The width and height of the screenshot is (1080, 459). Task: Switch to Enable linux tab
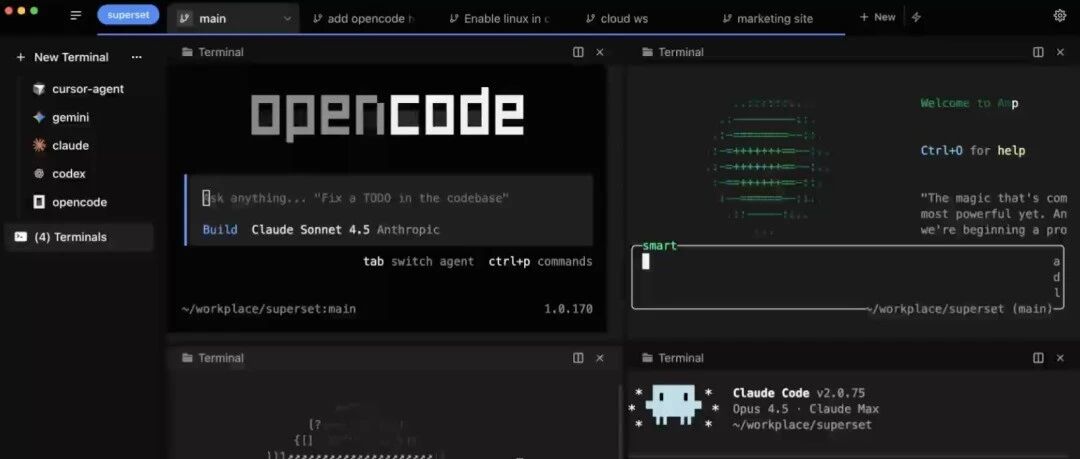point(500,19)
